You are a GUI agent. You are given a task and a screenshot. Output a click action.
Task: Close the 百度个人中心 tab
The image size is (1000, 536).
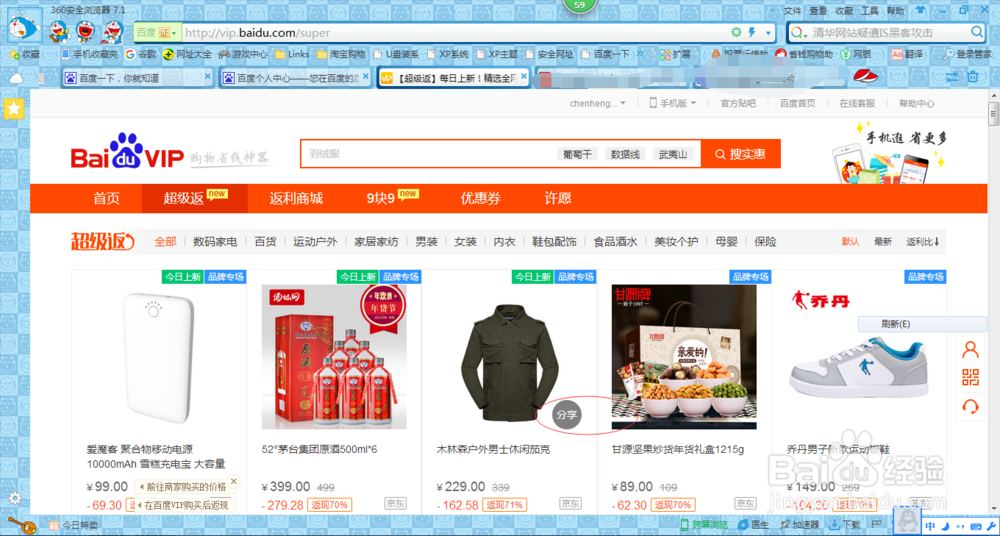click(365, 76)
